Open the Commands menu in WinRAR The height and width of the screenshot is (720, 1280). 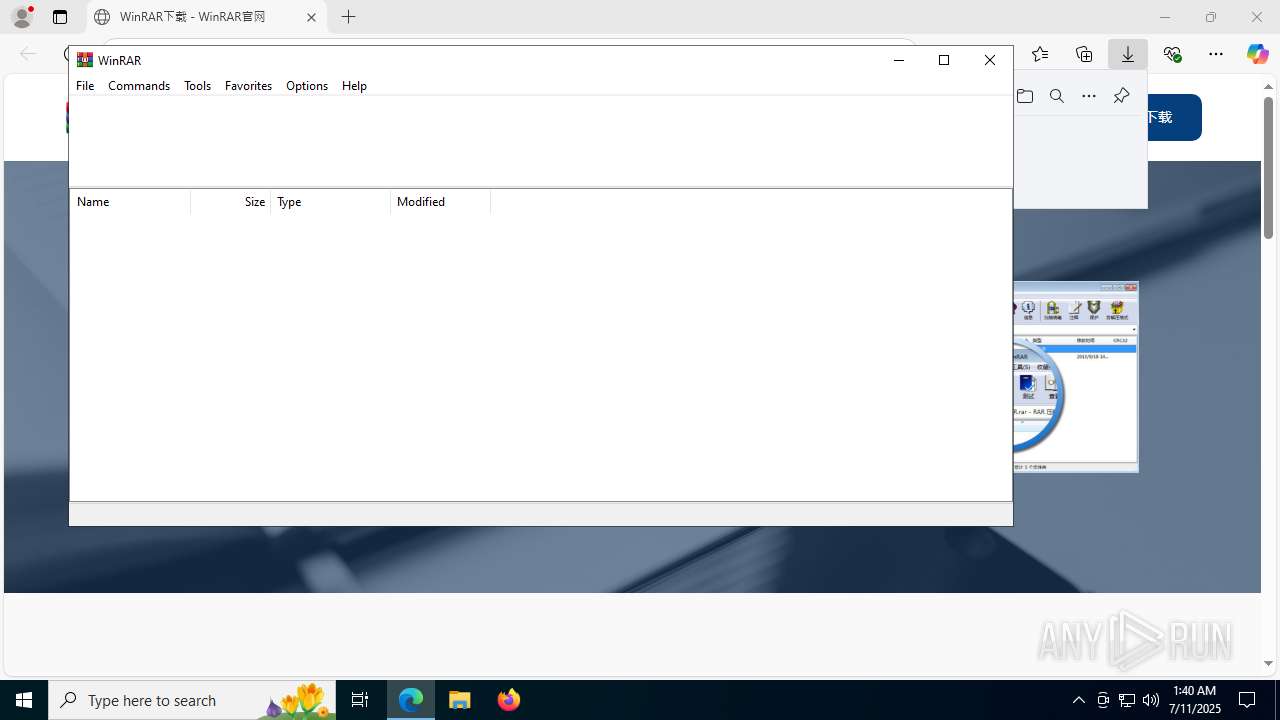139,86
